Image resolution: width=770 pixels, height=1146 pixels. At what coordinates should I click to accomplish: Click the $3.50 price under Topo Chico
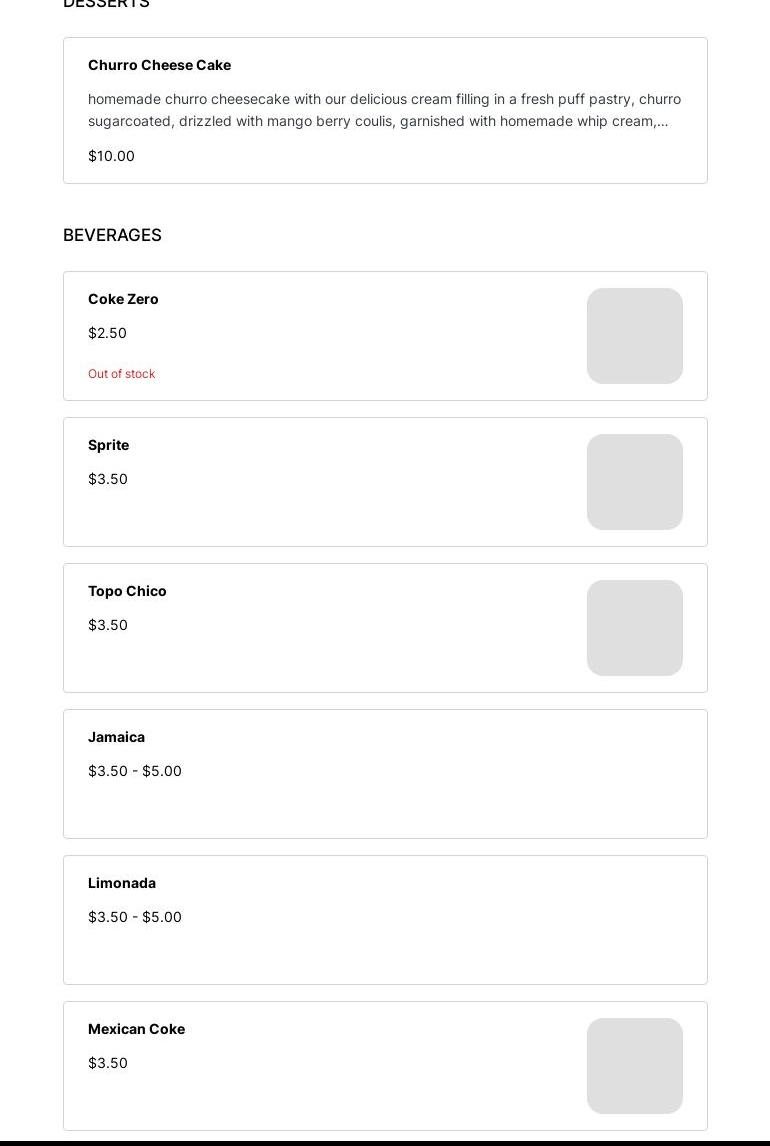(107, 625)
